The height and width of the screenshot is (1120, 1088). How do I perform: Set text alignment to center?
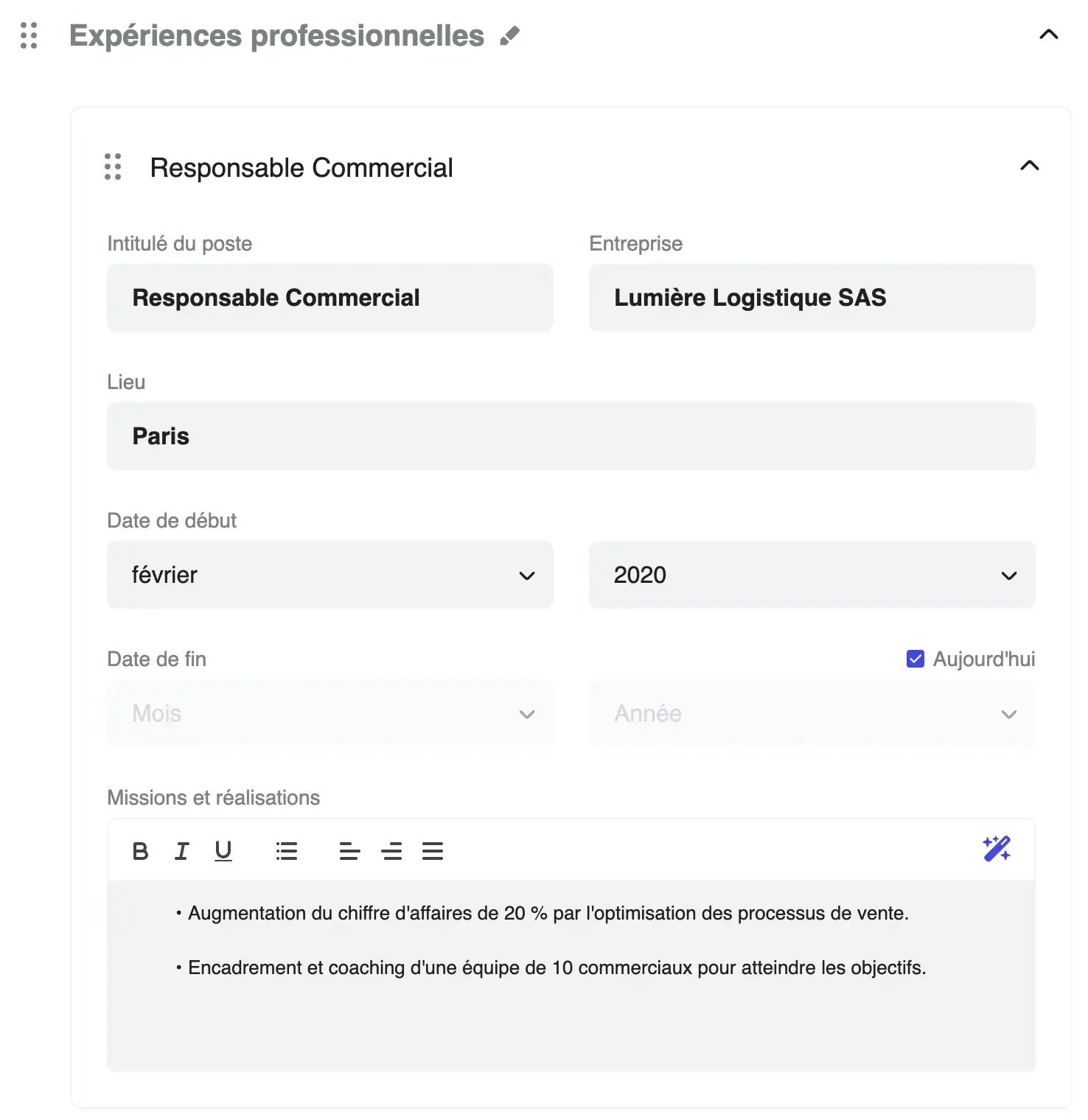pyautogui.click(x=391, y=851)
